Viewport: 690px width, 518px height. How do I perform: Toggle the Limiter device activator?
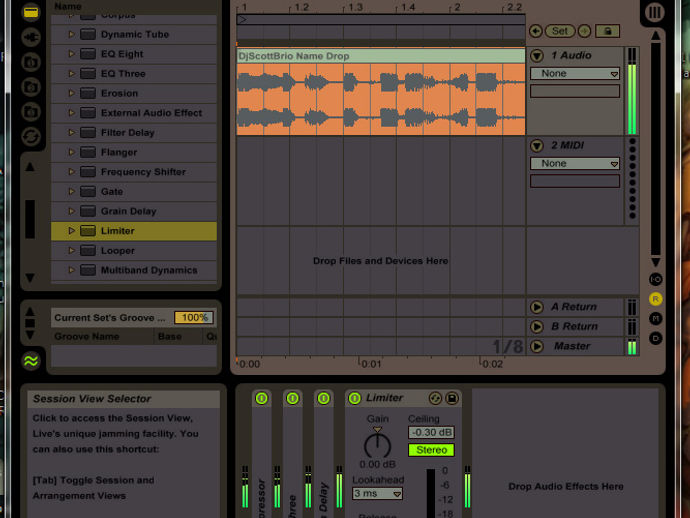pyautogui.click(x=355, y=398)
